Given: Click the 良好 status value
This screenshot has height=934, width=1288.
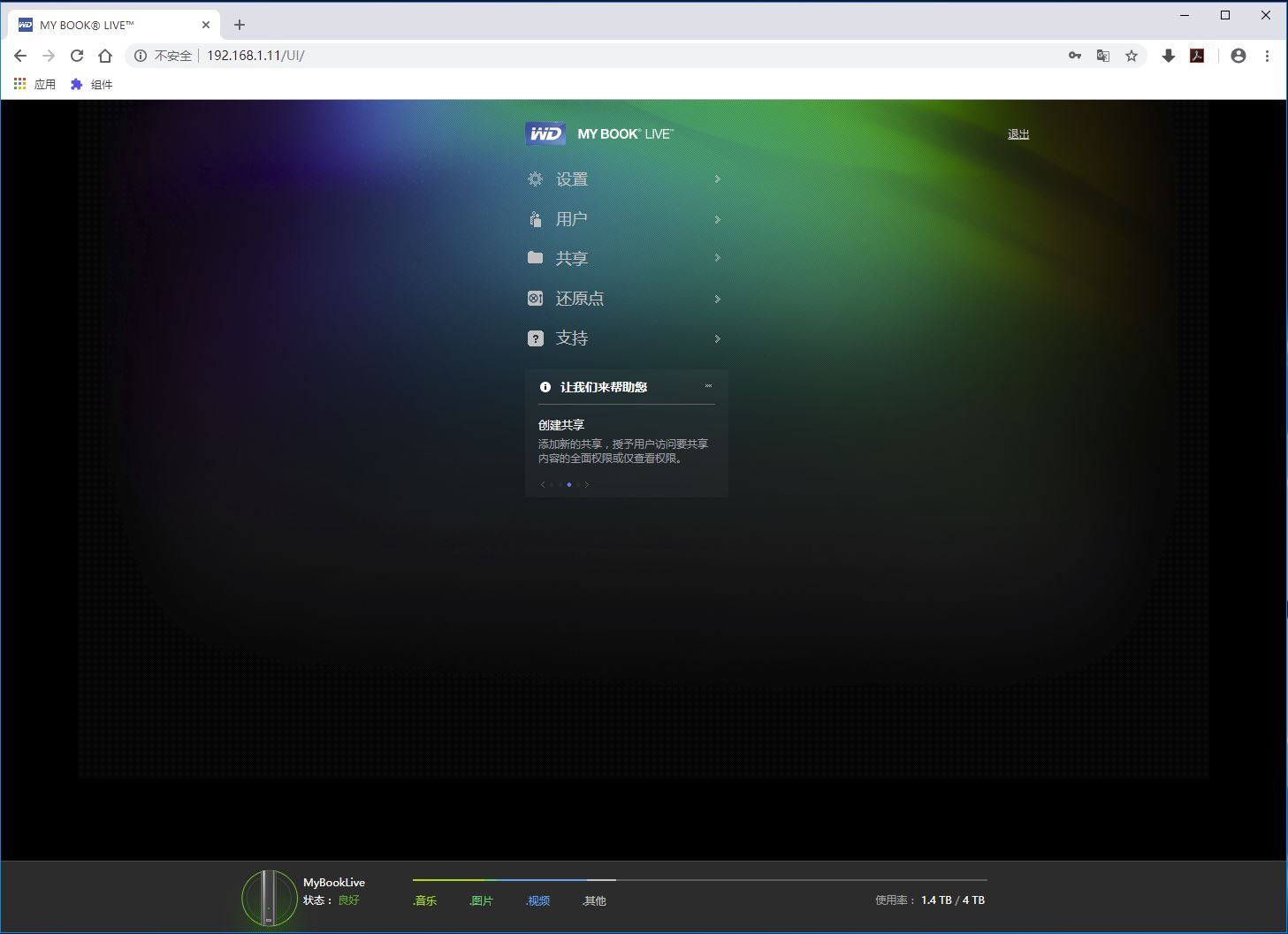Looking at the screenshot, I should point(349,900).
